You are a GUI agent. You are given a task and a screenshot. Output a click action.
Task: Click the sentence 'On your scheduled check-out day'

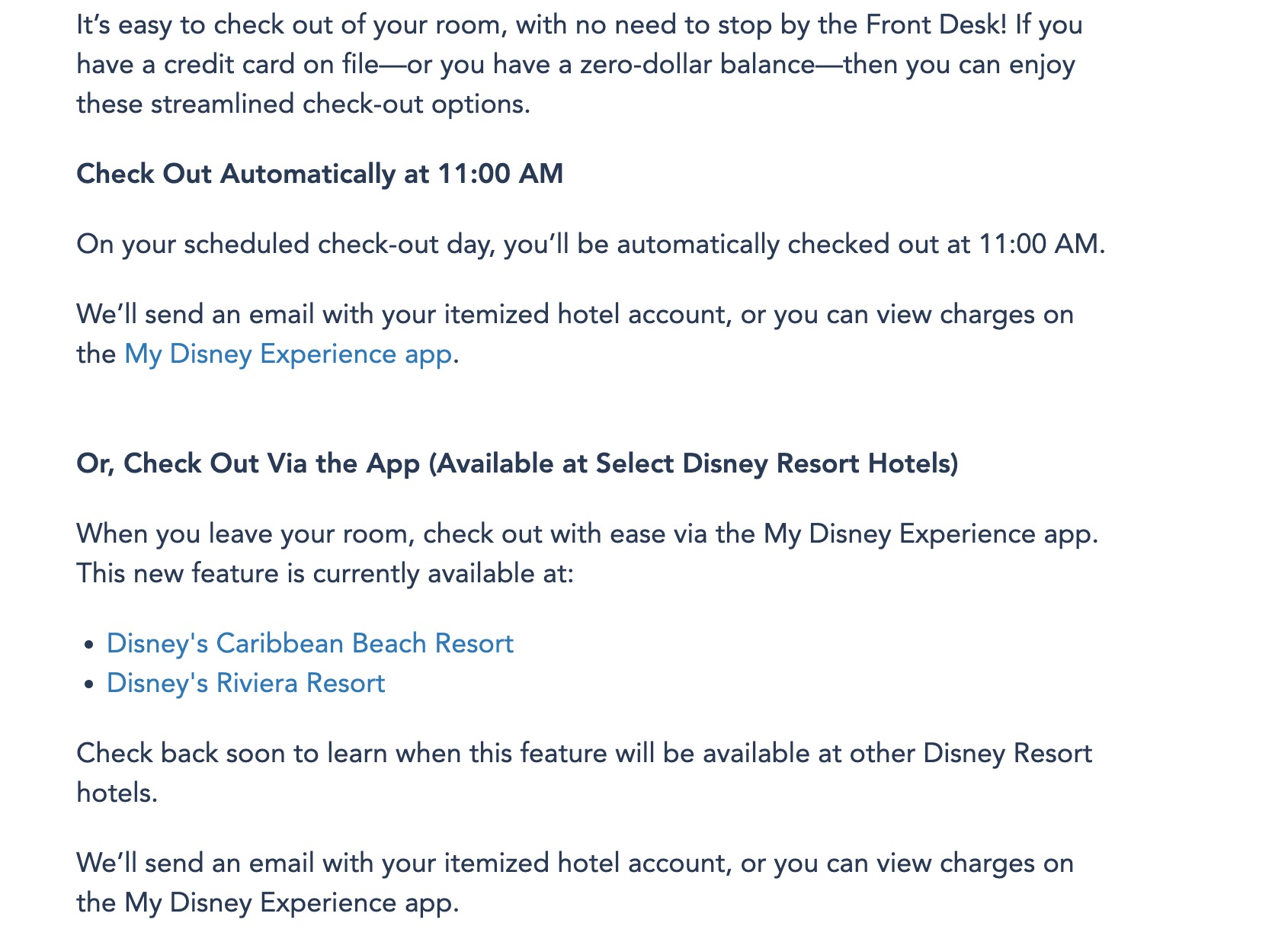click(591, 245)
